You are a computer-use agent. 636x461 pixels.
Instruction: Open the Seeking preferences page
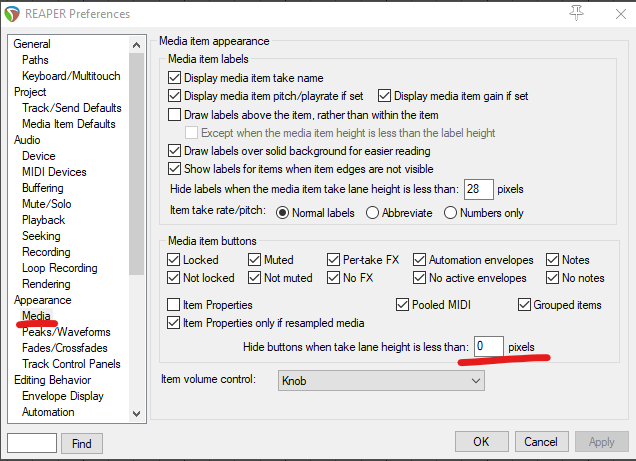click(41, 236)
